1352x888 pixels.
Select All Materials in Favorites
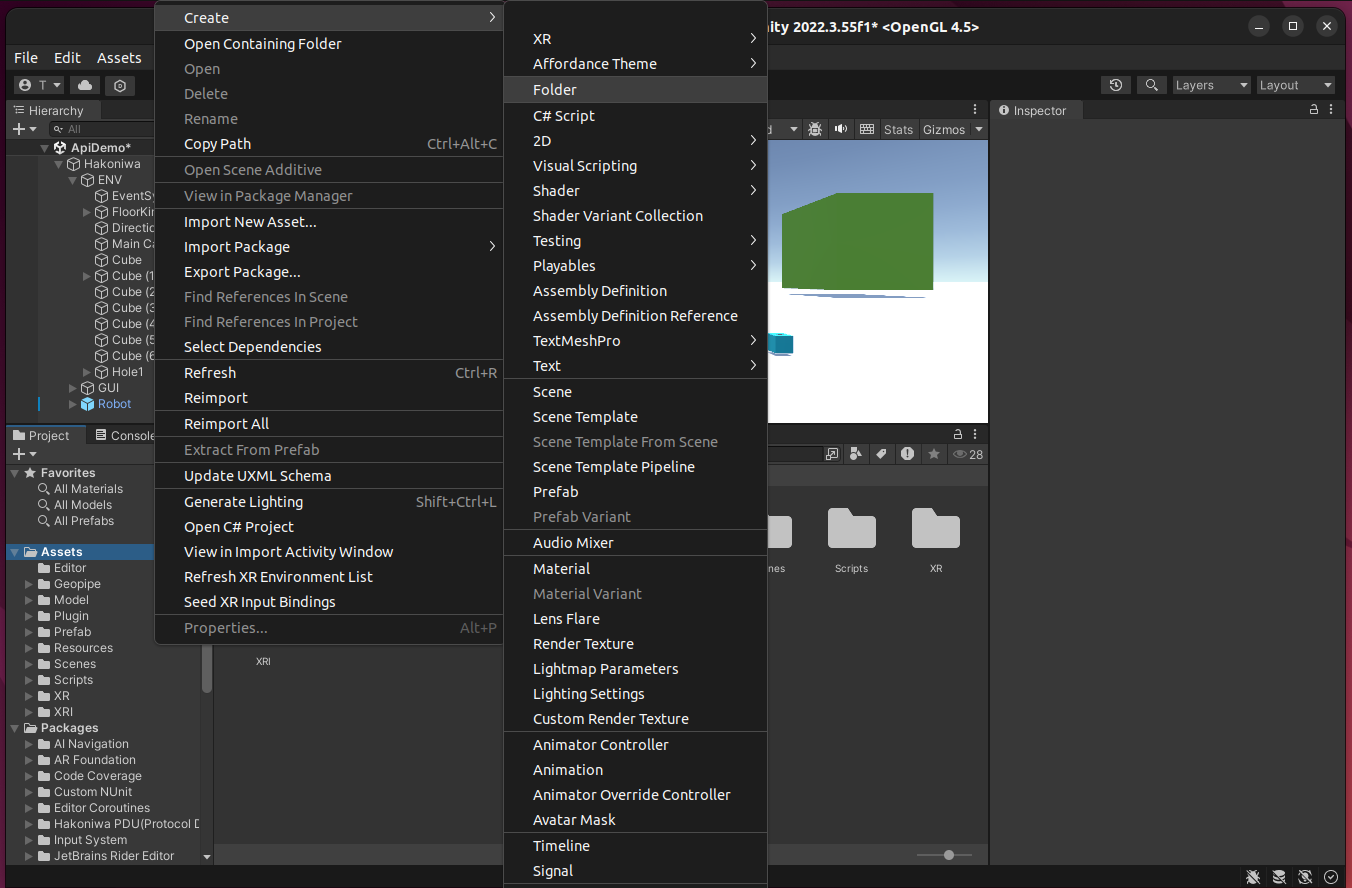[x=88, y=489]
